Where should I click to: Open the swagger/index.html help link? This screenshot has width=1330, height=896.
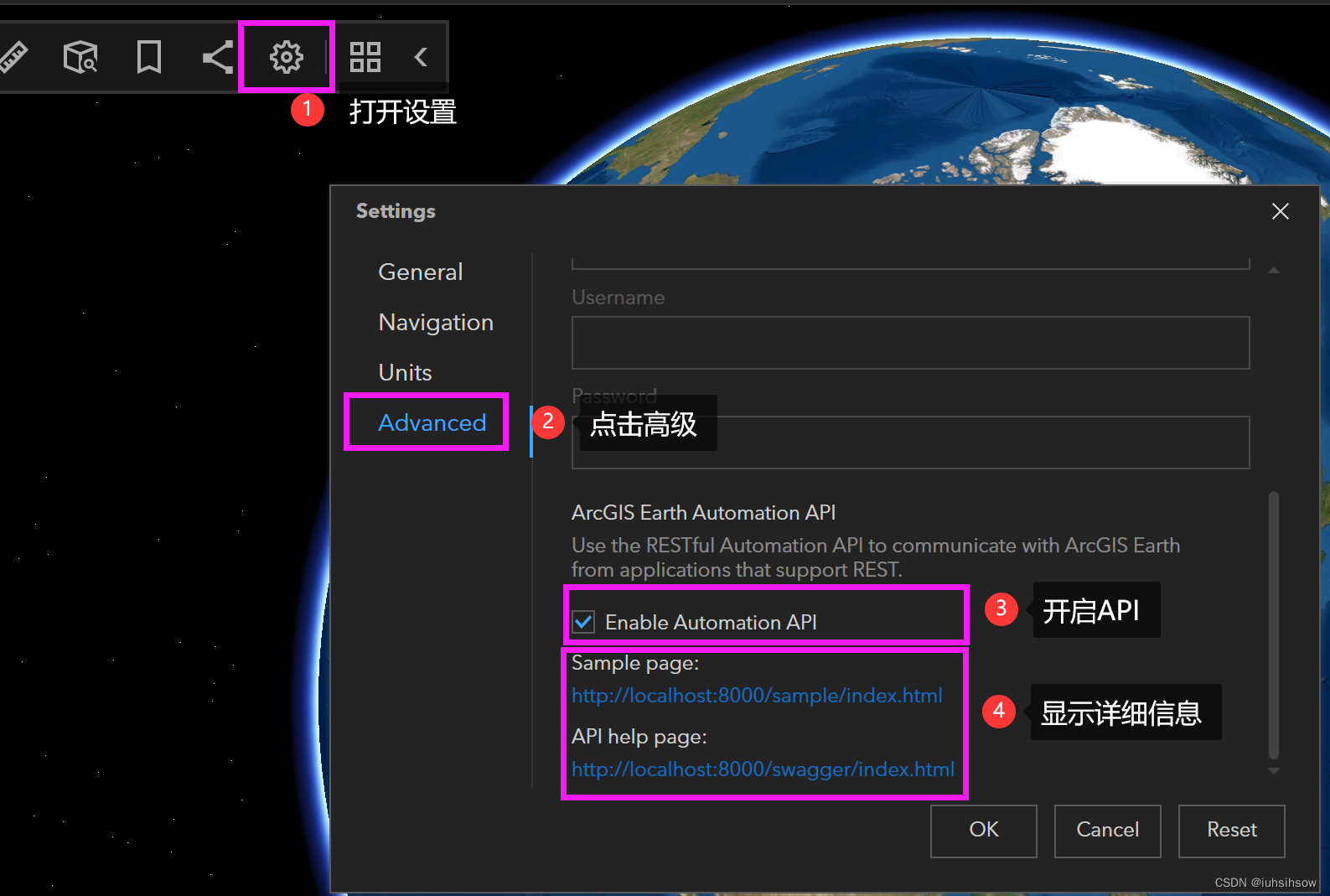[x=763, y=769]
